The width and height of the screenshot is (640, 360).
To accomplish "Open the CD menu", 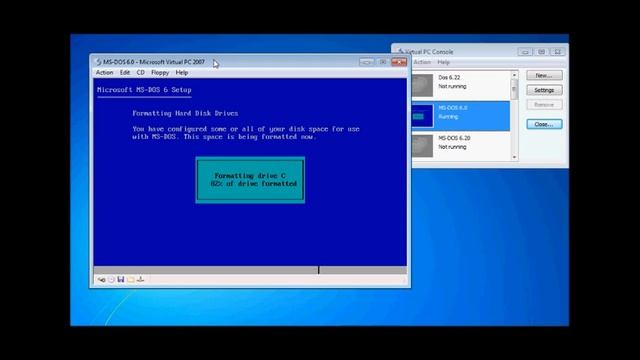I will click(141, 73).
